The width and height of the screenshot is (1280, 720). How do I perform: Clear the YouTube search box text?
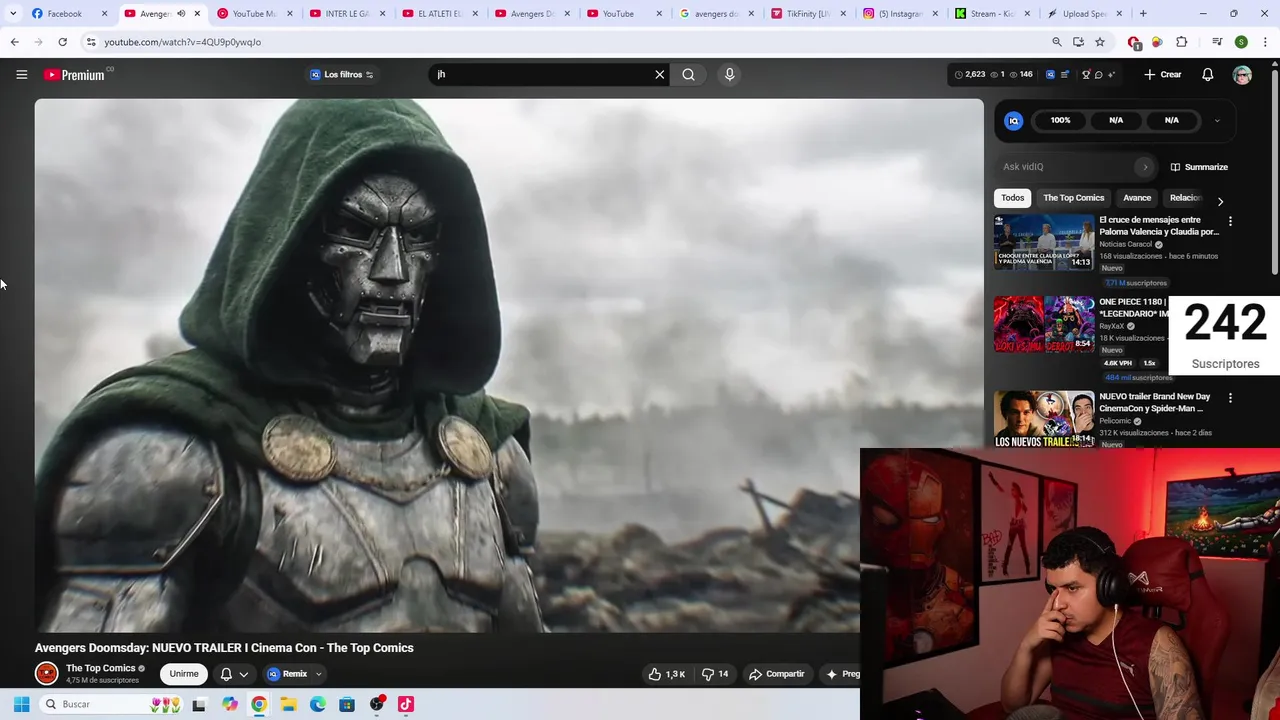pyautogui.click(x=659, y=74)
